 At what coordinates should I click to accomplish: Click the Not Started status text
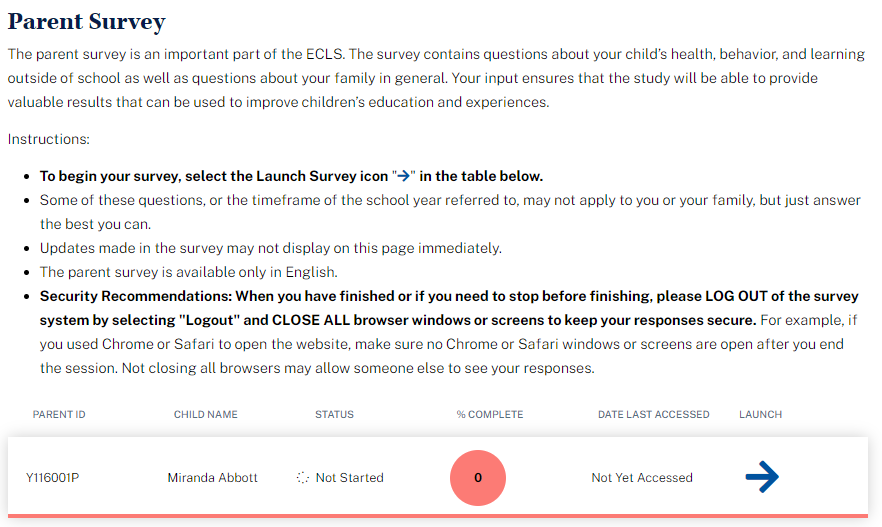tap(350, 478)
